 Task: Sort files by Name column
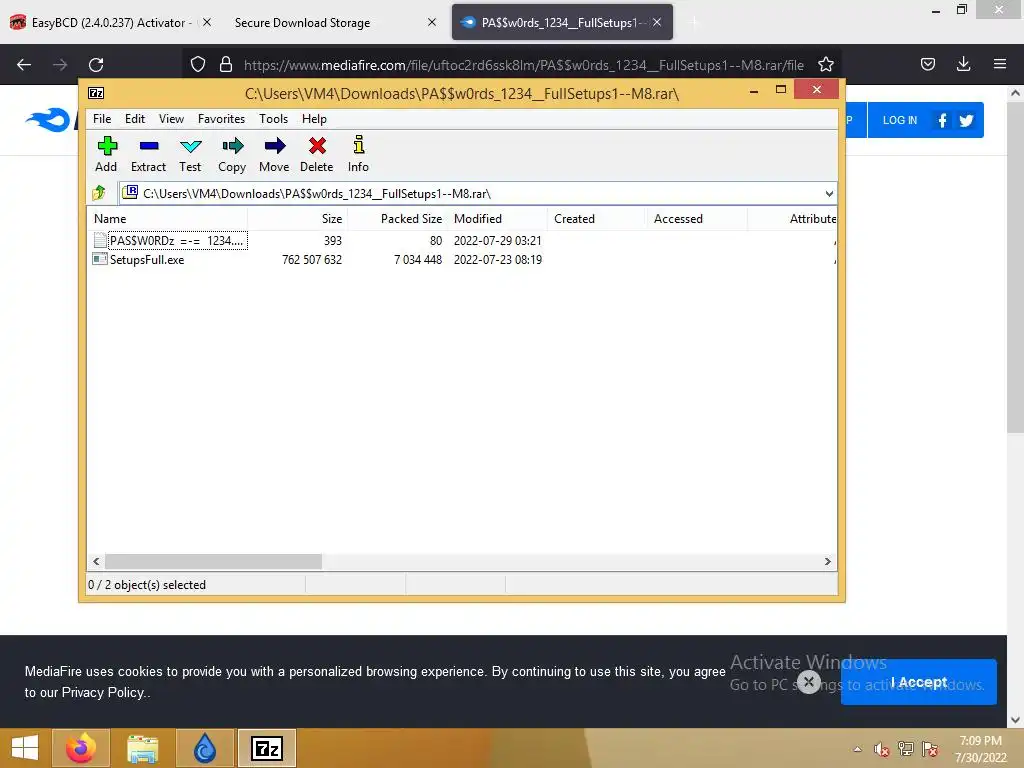click(x=167, y=219)
